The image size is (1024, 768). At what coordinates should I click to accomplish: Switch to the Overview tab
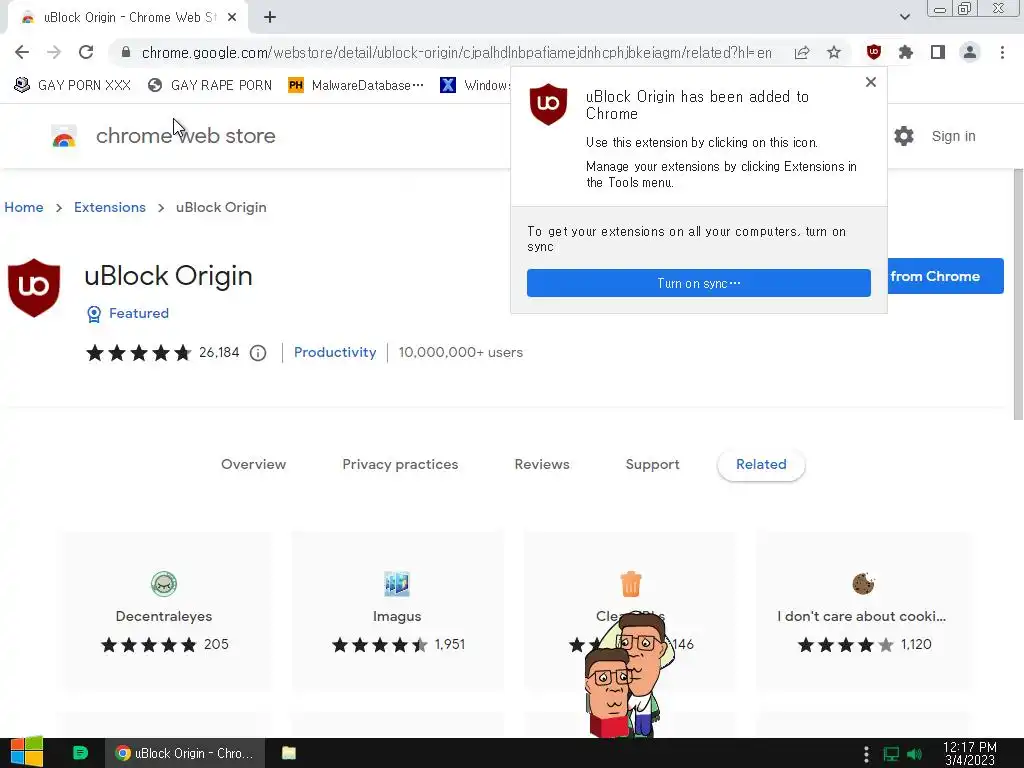pyautogui.click(x=253, y=464)
